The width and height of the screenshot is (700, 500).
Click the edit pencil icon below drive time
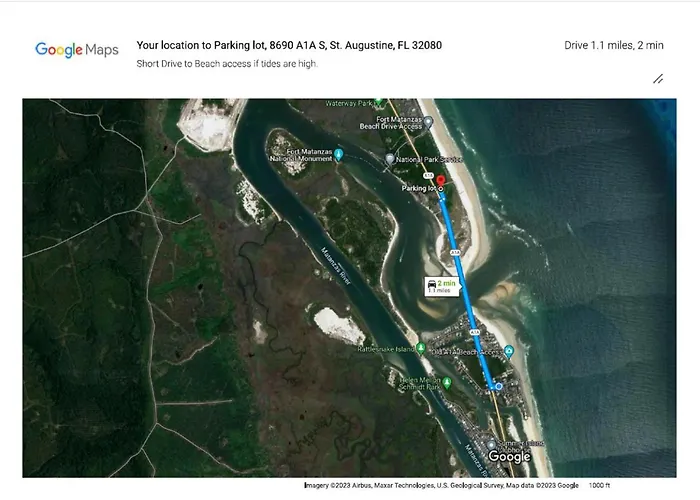[x=658, y=79]
